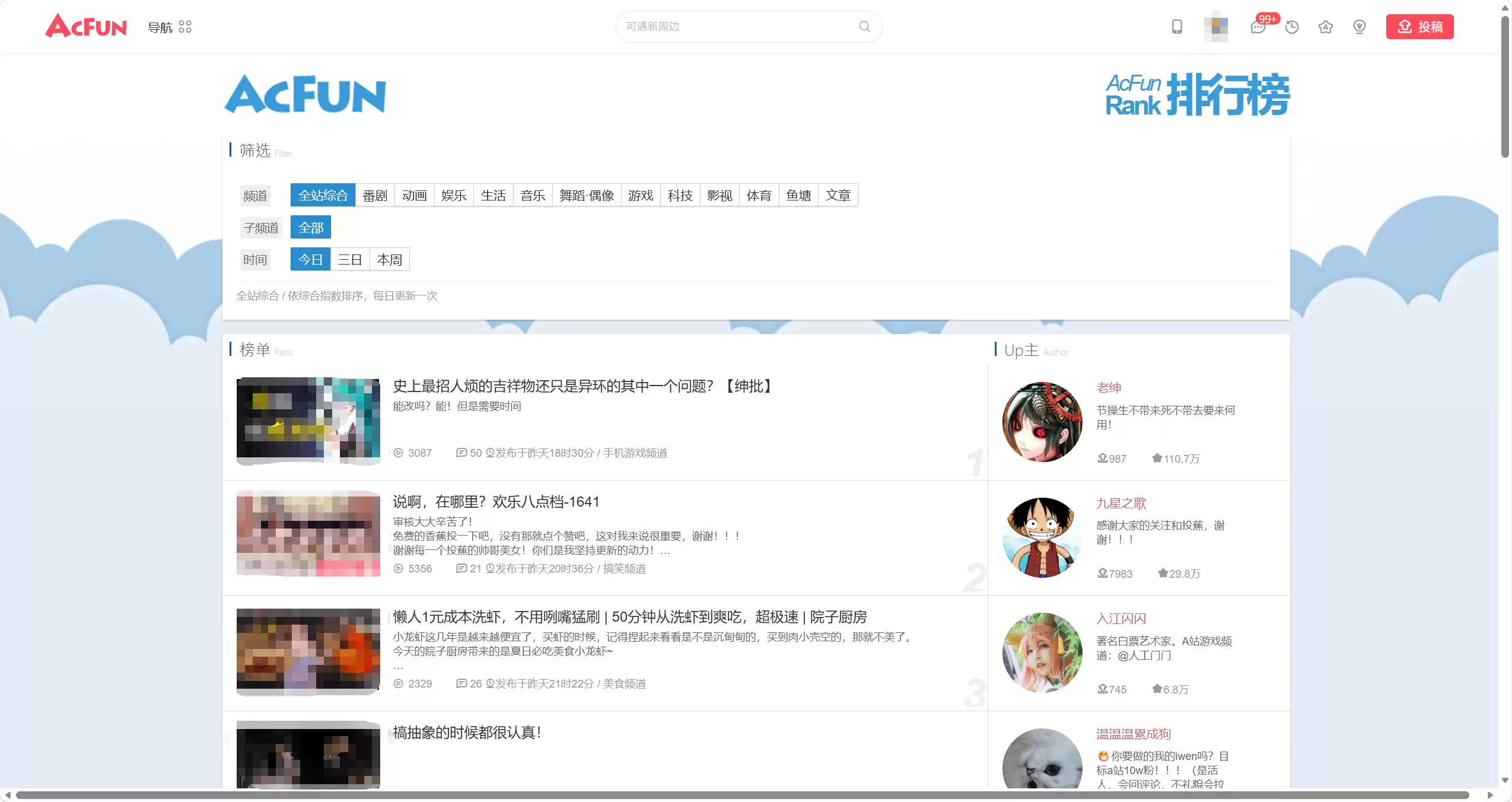Click the play count icon beside 5356
The width and height of the screenshot is (1512, 802).
(x=399, y=568)
